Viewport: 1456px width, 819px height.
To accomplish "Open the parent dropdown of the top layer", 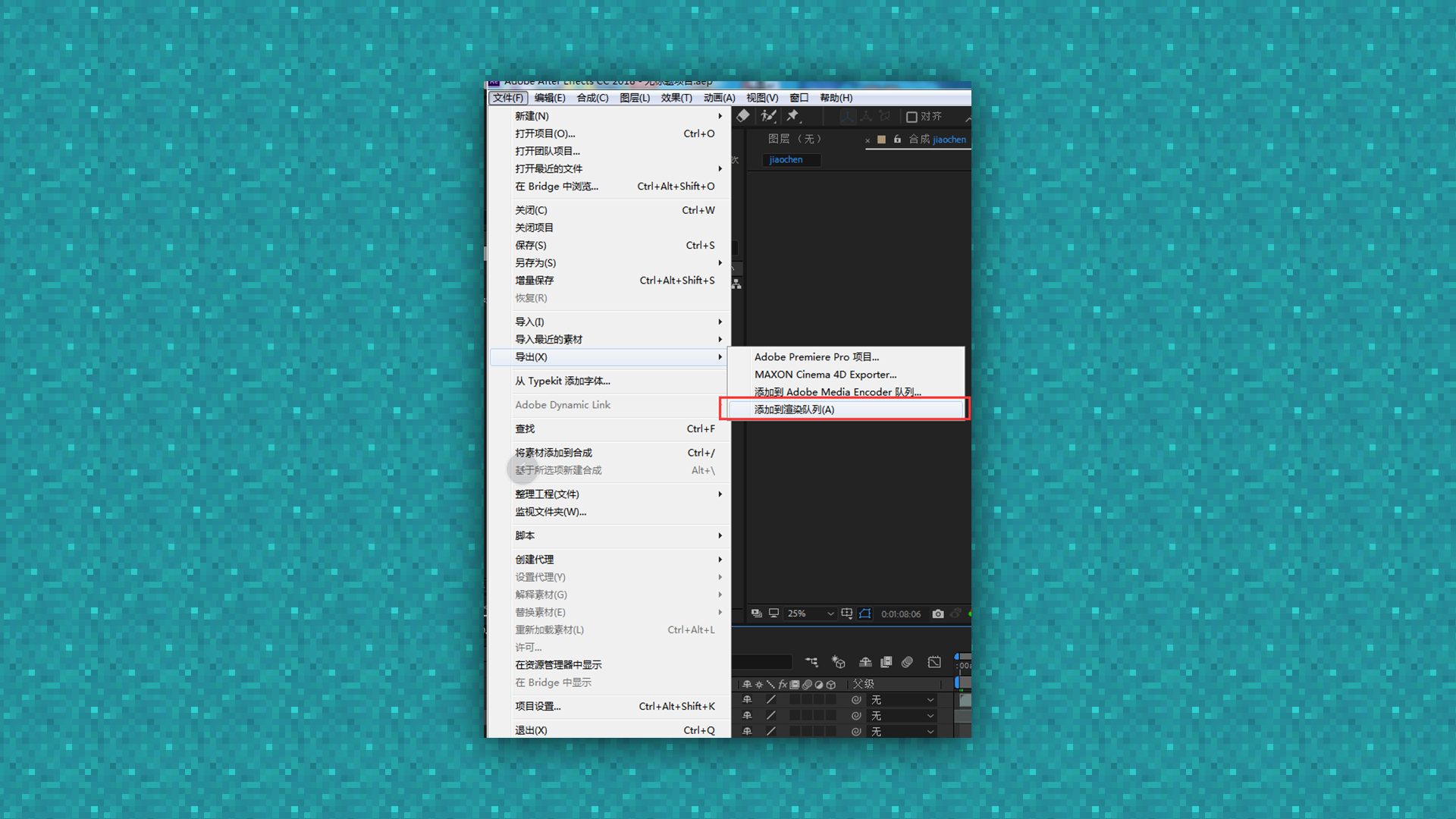I will [x=902, y=700].
